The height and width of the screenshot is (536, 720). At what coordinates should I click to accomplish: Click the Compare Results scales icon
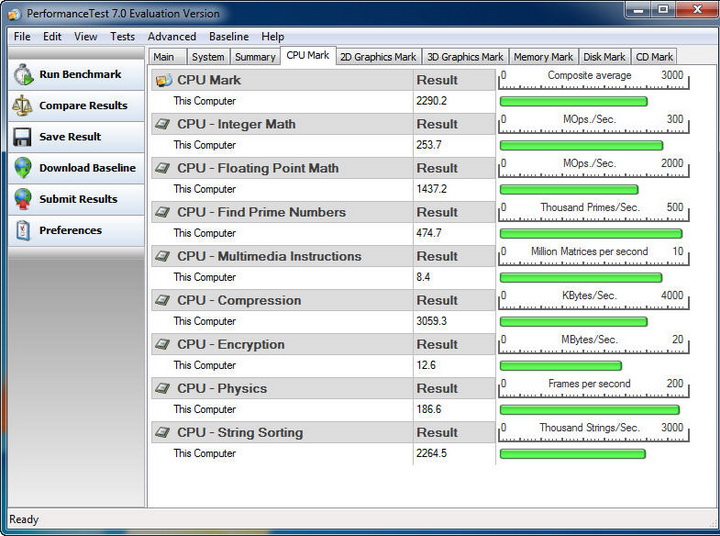[x=22, y=105]
